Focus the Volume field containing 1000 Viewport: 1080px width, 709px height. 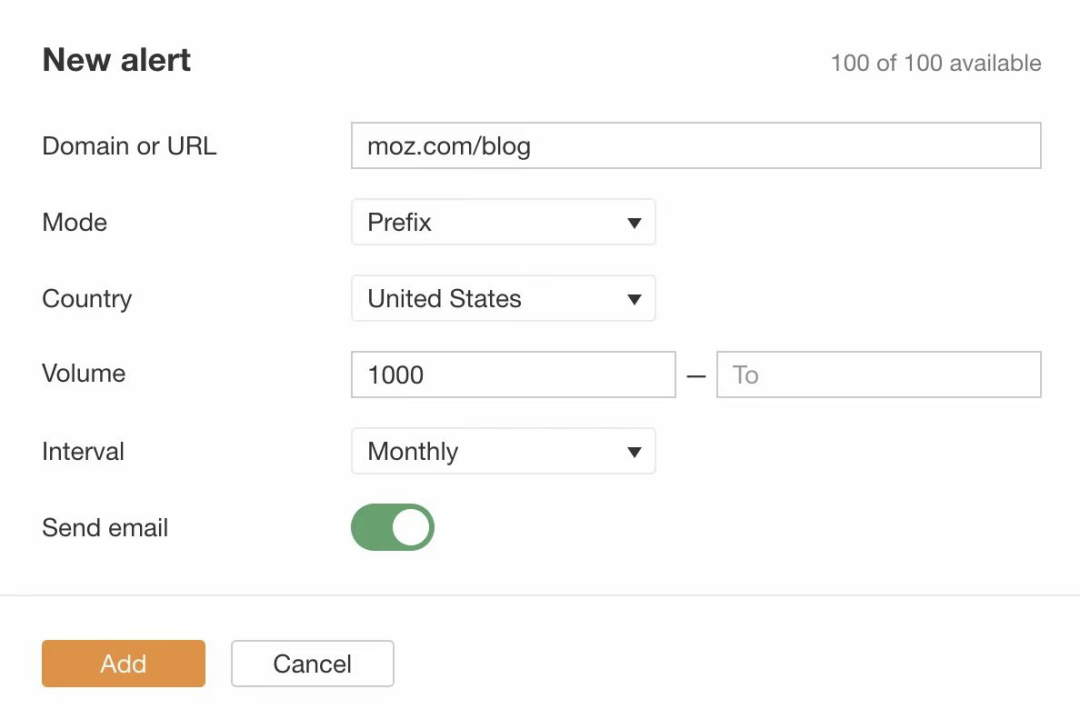click(x=513, y=375)
